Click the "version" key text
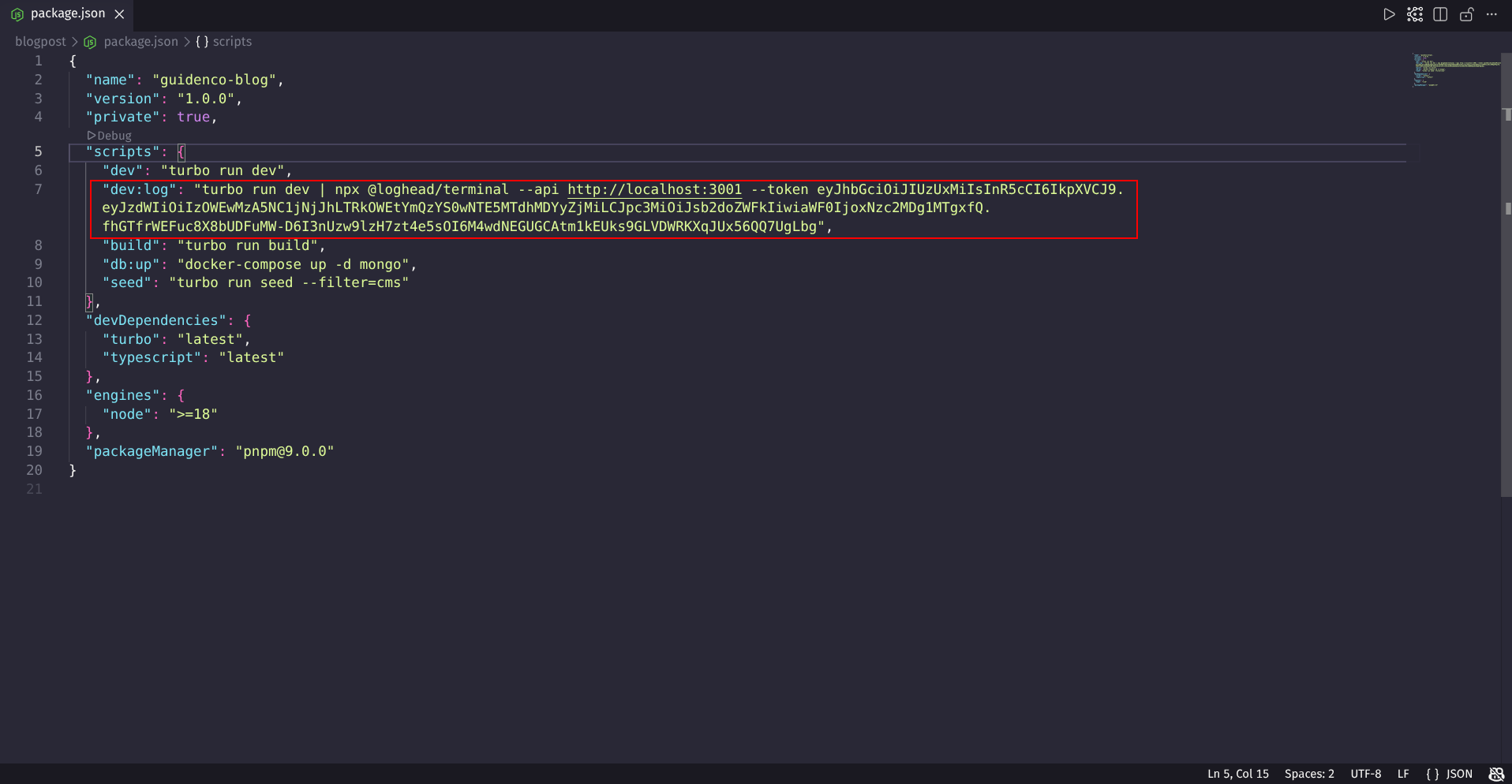 click(122, 99)
